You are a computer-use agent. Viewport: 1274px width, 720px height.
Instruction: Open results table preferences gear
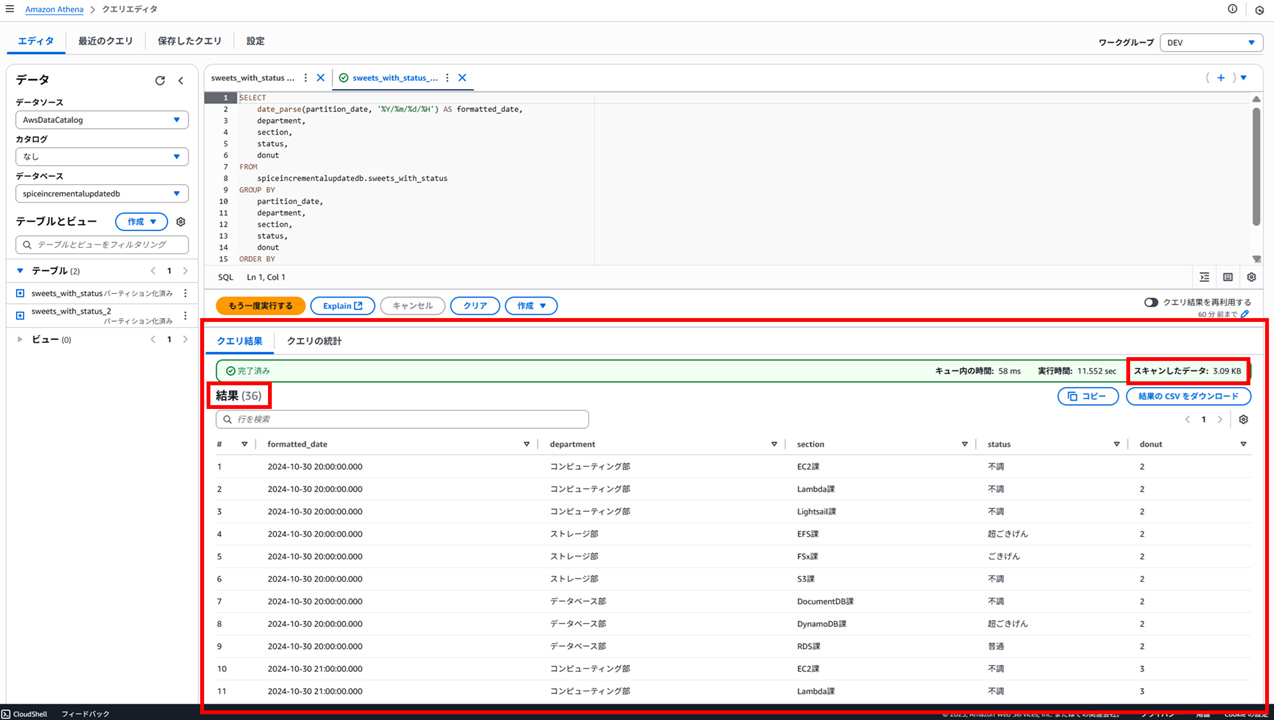(1244, 419)
